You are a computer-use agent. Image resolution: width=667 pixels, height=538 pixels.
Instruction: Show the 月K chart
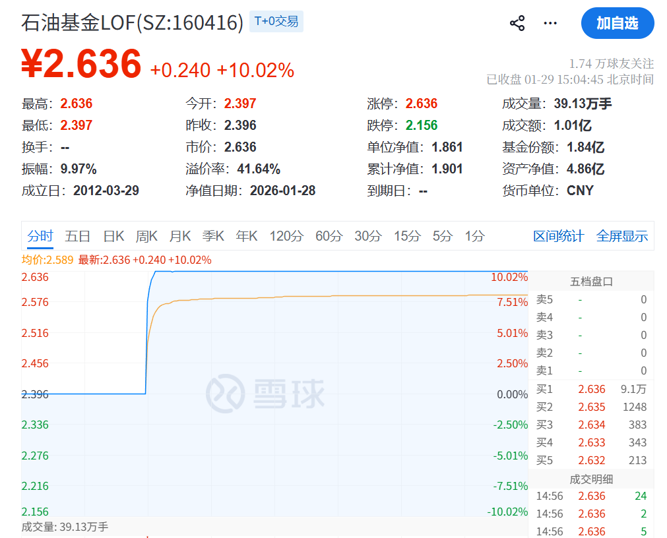[180, 236]
